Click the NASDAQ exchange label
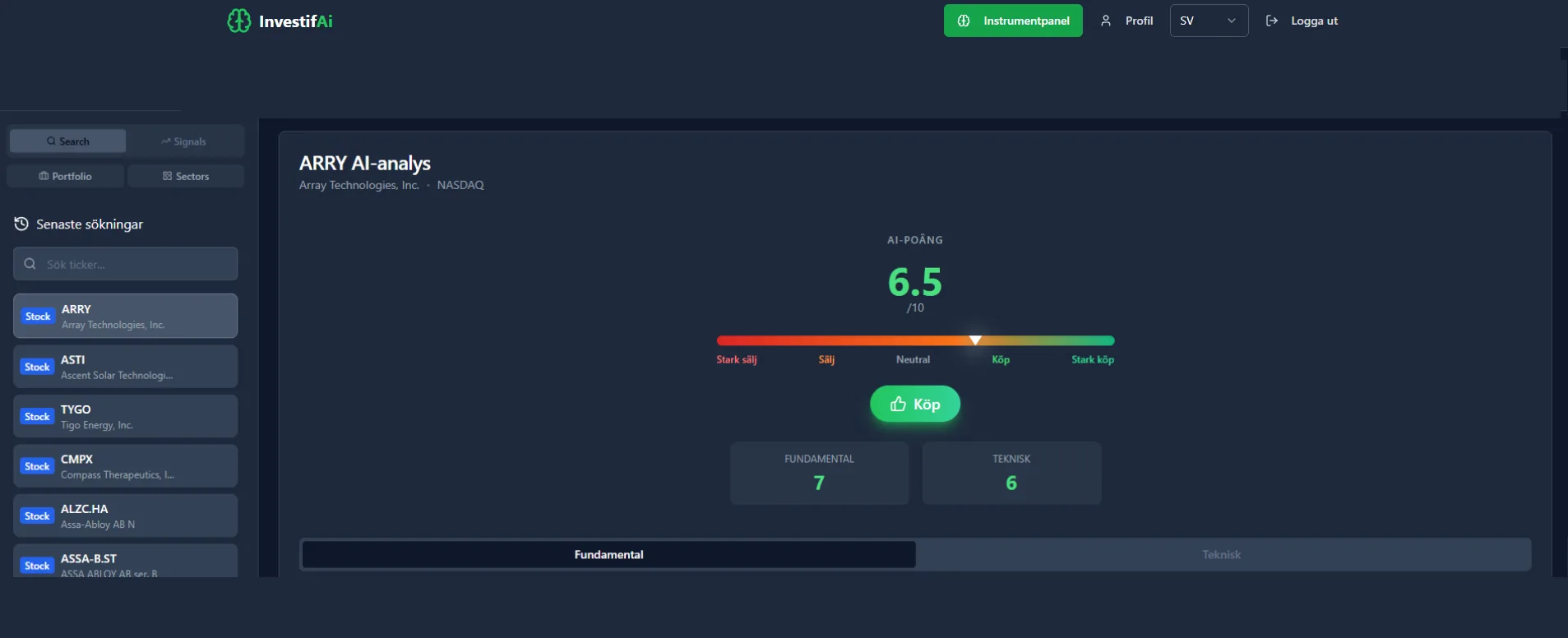Screen dimensions: 1568x638 (460, 185)
